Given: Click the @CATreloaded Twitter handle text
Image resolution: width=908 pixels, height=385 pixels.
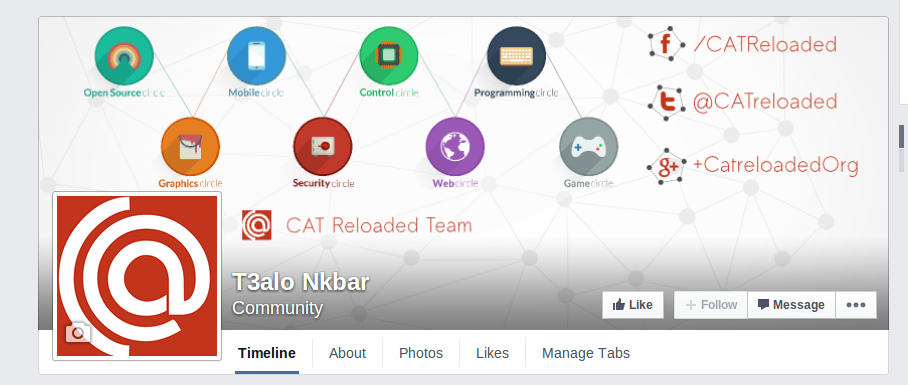Looking at the screenshot, I should coord(765,102).
